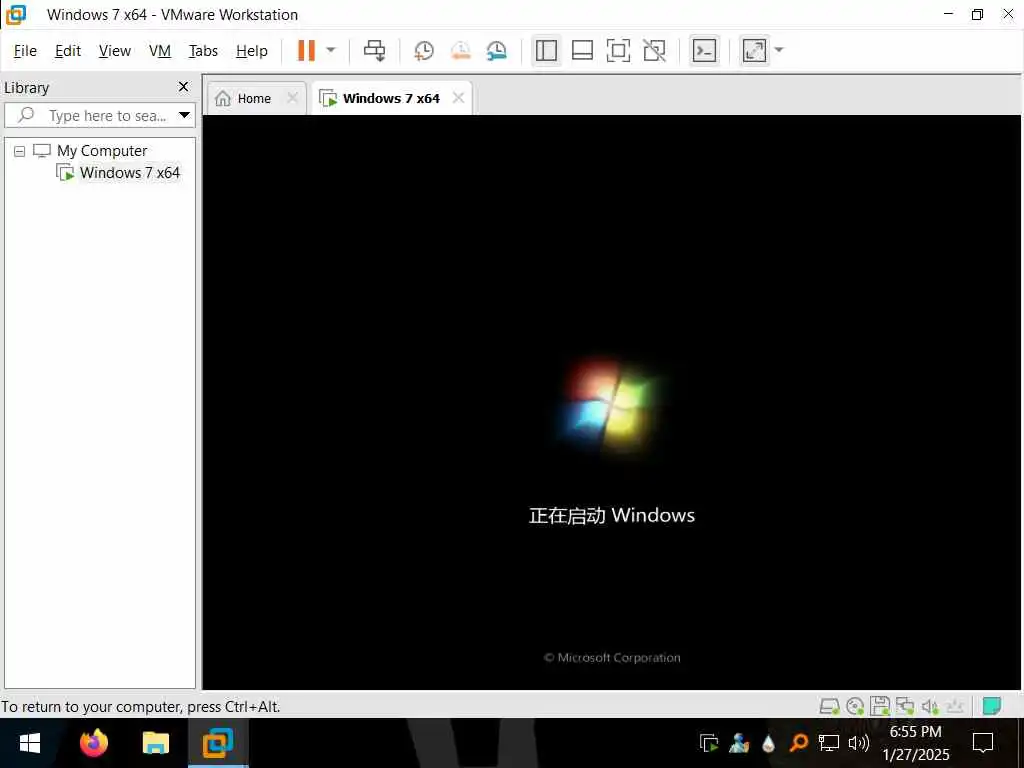This screenshot has height=768, width=1024.
Task: Toggle the thumbnail bar view
Action: pos(582,50)
